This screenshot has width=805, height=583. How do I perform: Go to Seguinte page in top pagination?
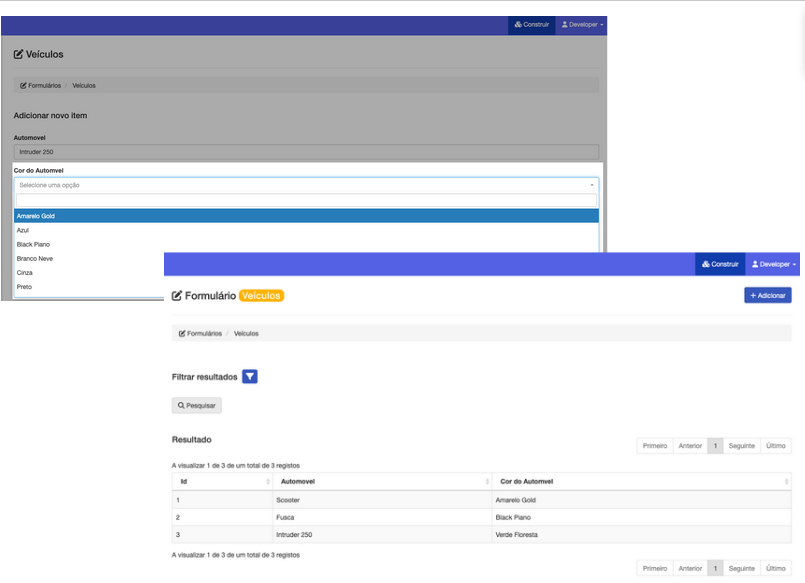click(742, 446)
